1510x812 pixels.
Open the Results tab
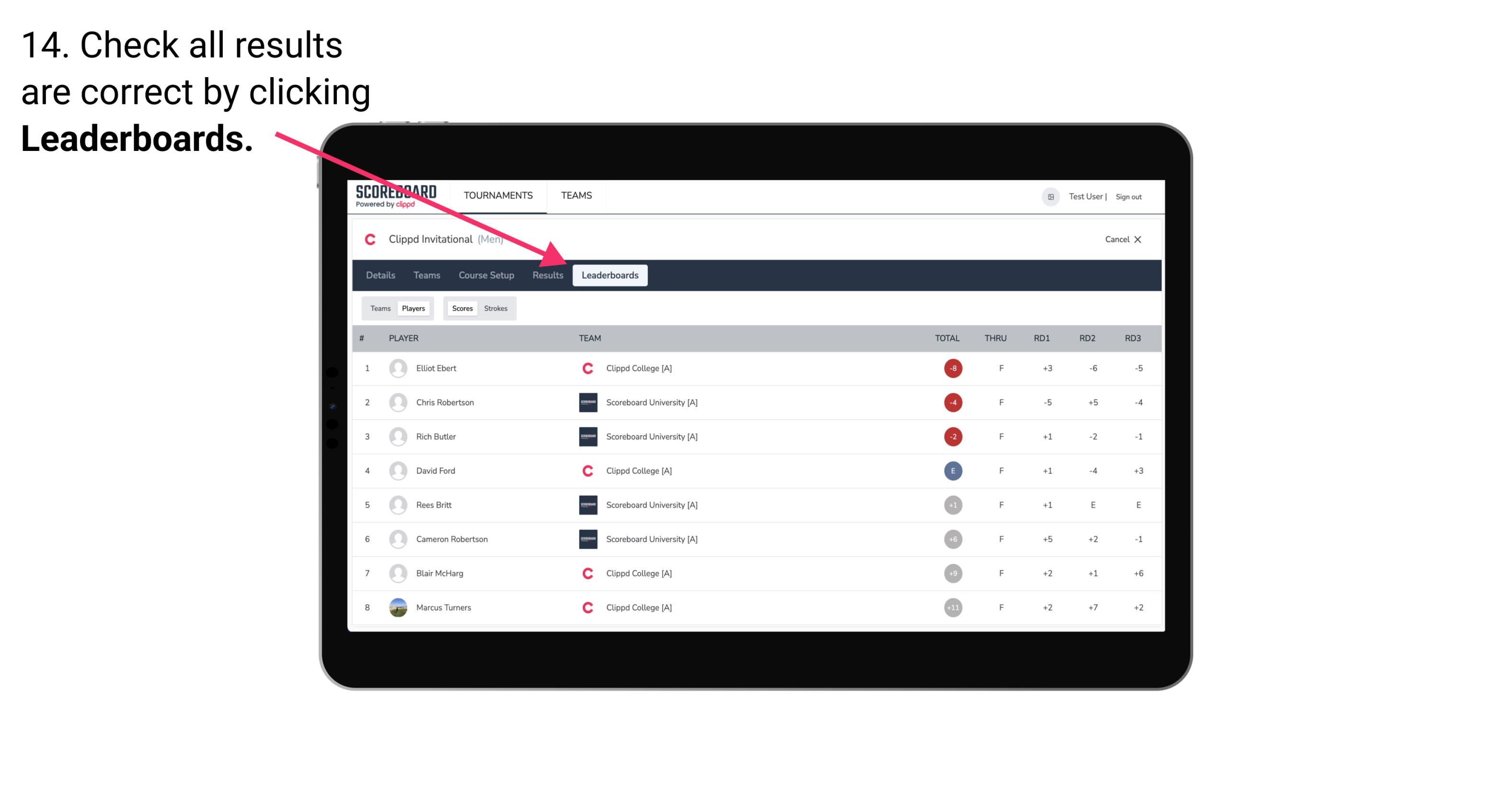coord(547,275)
